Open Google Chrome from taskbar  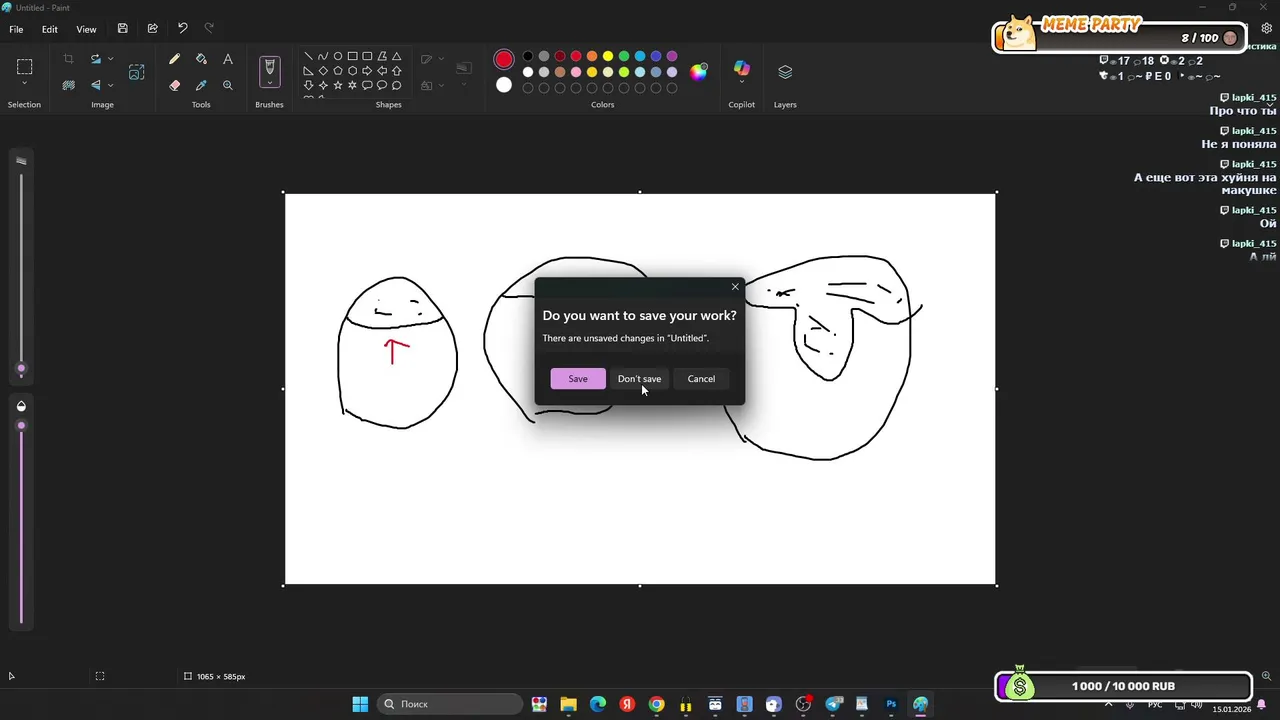click(656, 704)
